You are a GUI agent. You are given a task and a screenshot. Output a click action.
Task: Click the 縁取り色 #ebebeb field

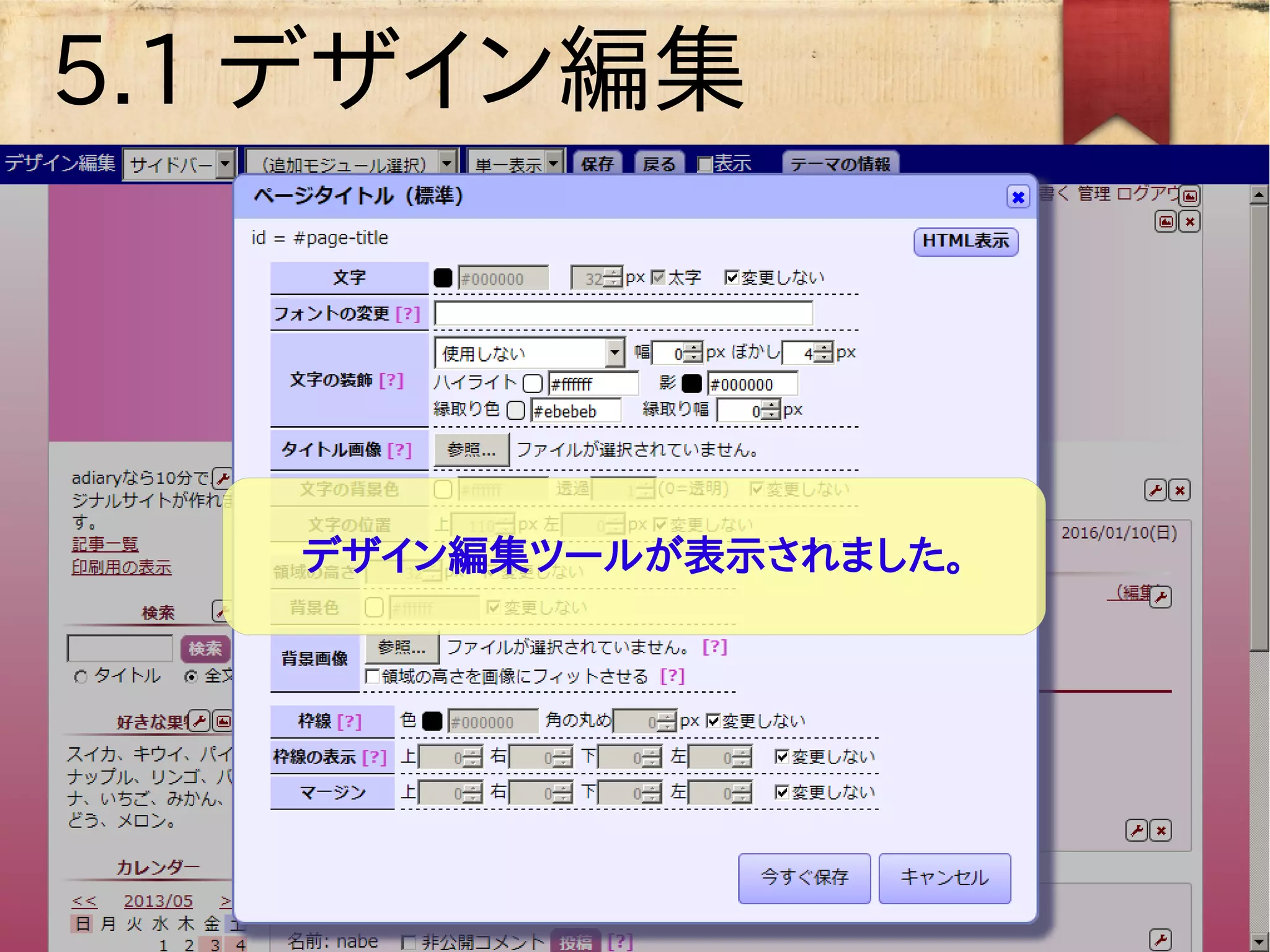pyautogui.click(x=575, y=411)
